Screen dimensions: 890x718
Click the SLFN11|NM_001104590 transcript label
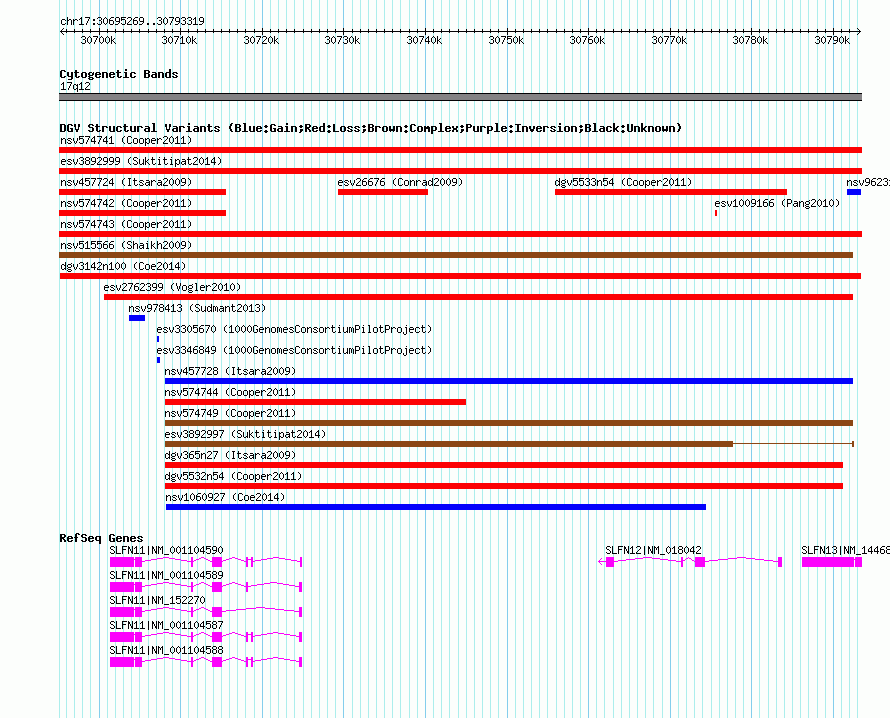166,550
